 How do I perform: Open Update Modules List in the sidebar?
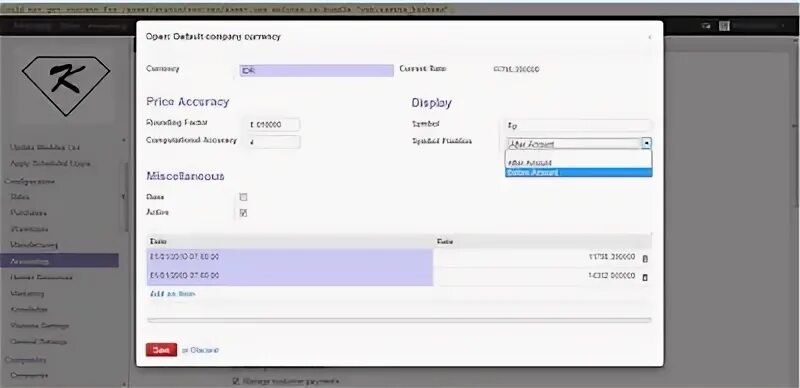(x=45, y=148)
